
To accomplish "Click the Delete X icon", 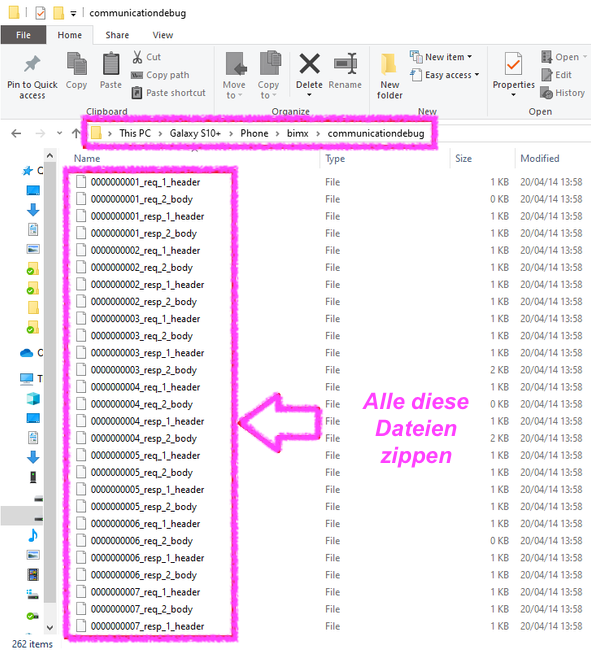I will 309,64.
